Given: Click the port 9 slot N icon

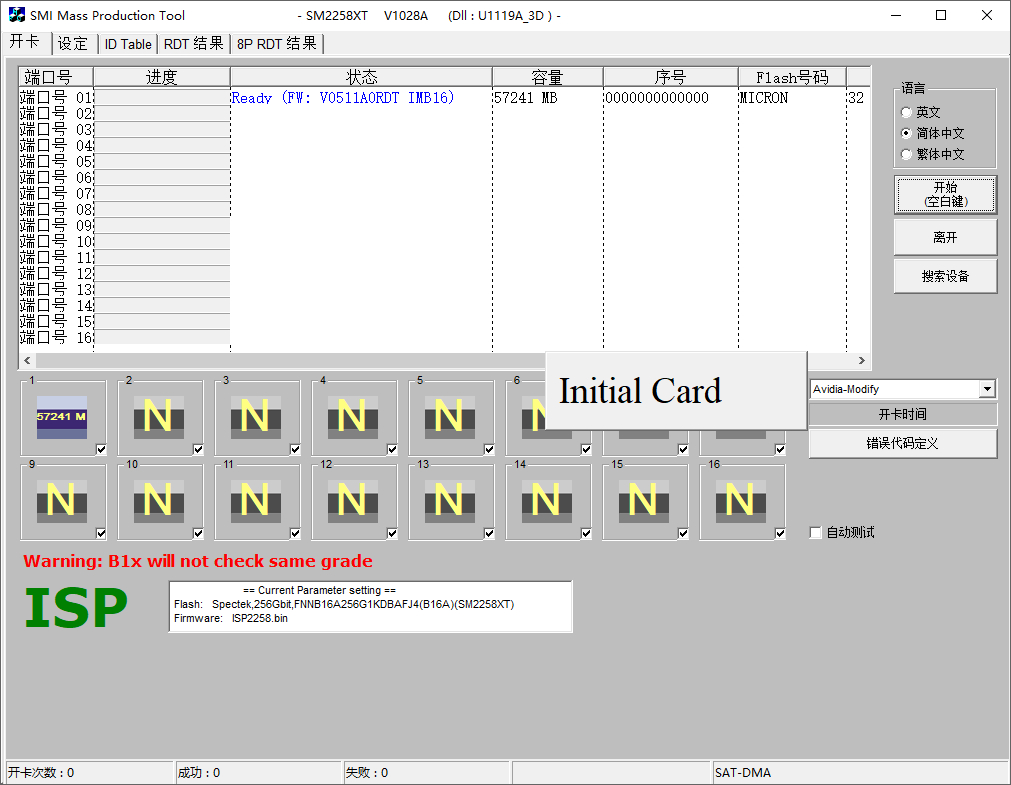Looking at the screenshot, I should (x=61, y=500).
